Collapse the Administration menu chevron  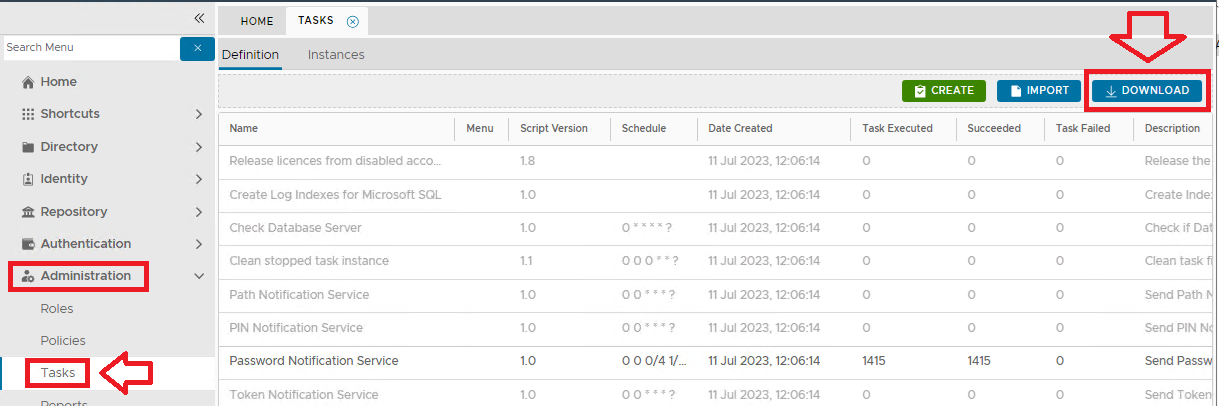click(x=199, y=276)
